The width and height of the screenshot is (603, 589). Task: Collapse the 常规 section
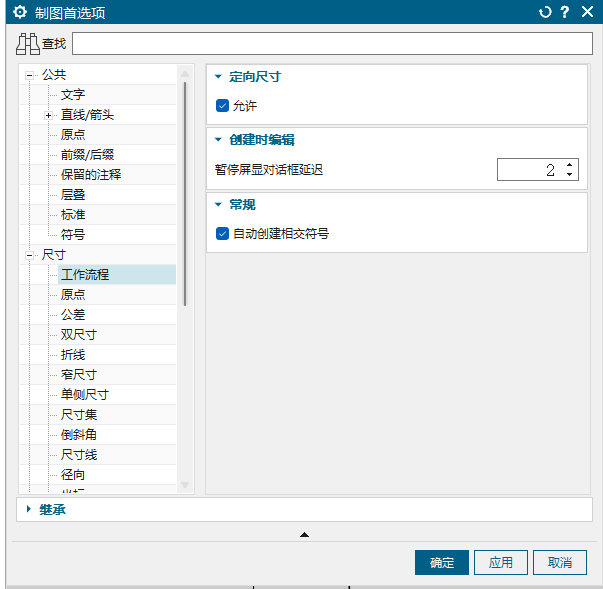click(x=218, y=204)
